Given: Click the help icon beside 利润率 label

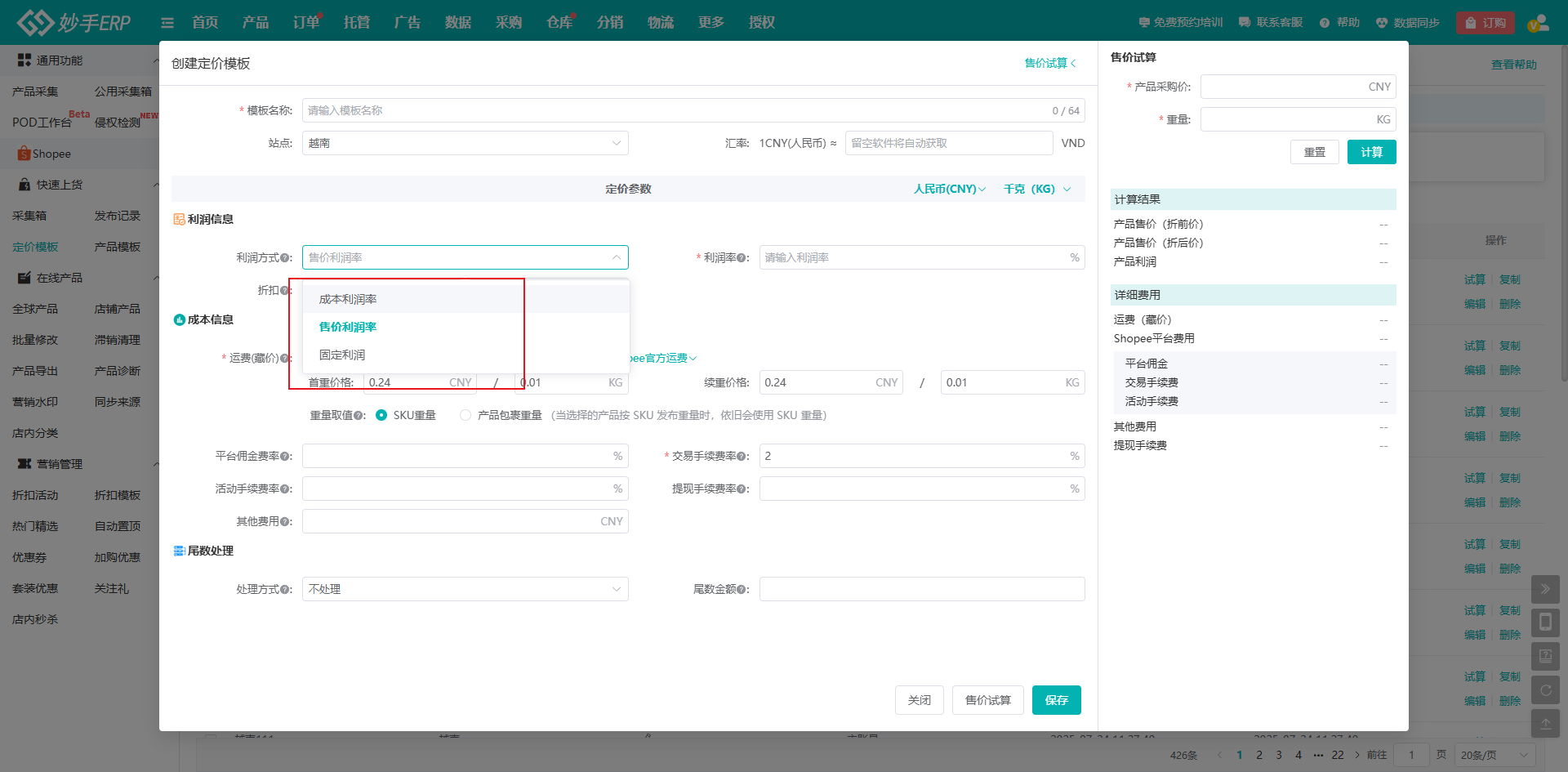Looking at the screenshot, I should point(742,258).
